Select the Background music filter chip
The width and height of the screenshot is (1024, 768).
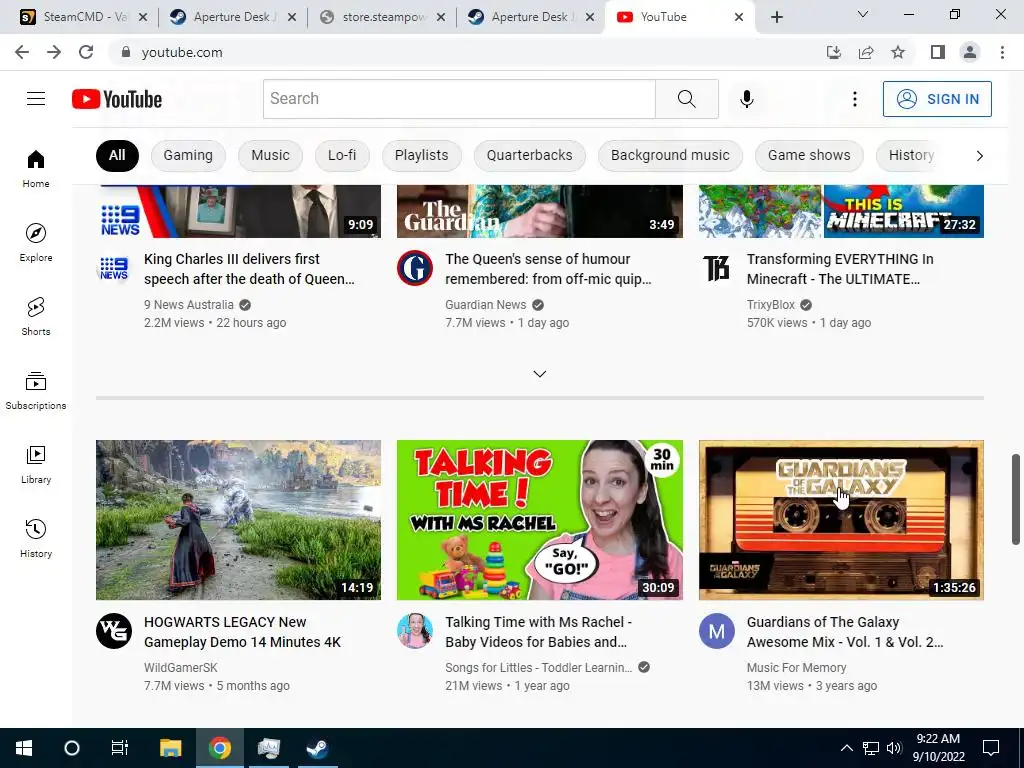670,155
